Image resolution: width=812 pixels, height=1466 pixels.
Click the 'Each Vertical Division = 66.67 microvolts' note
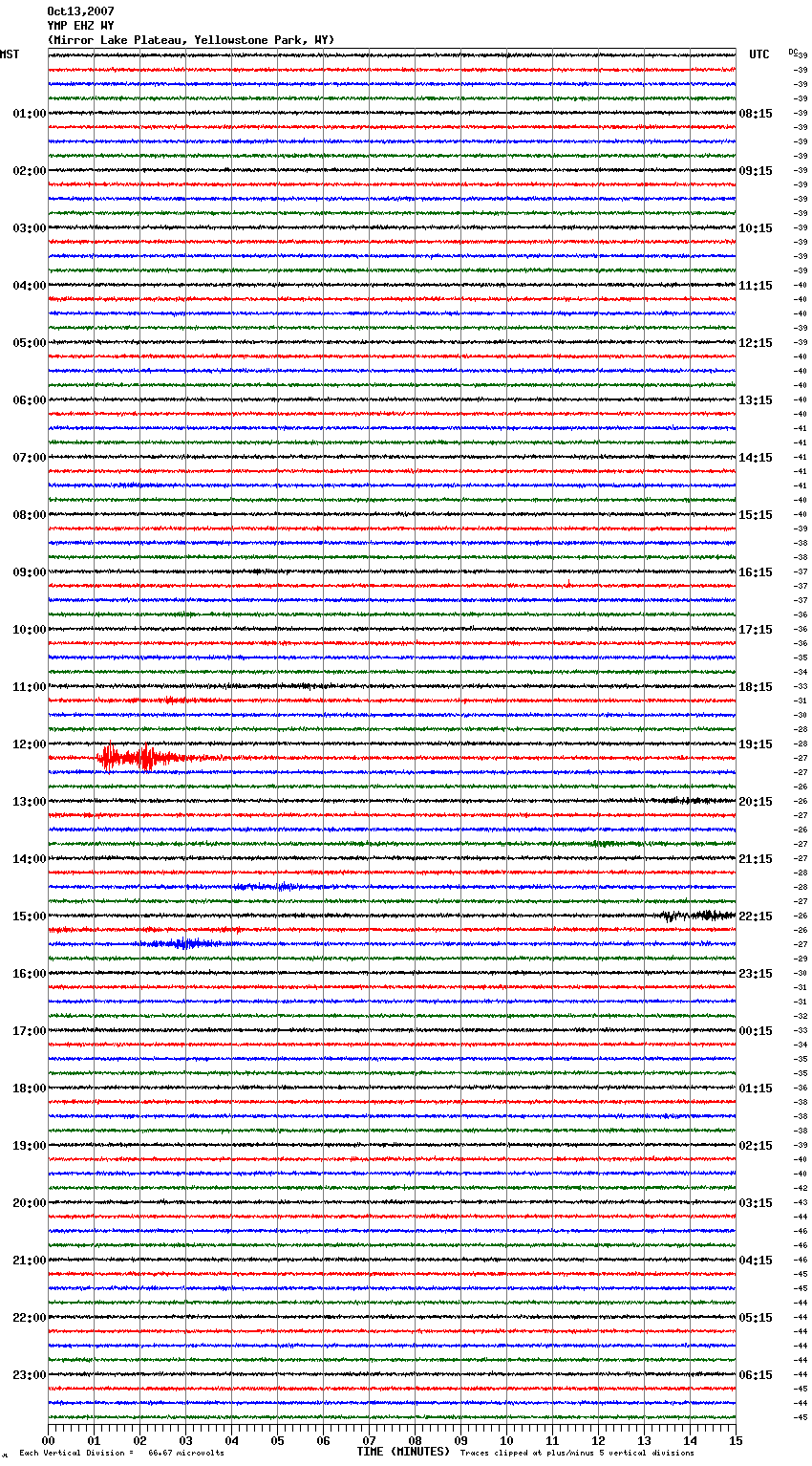click(122, 1454)
